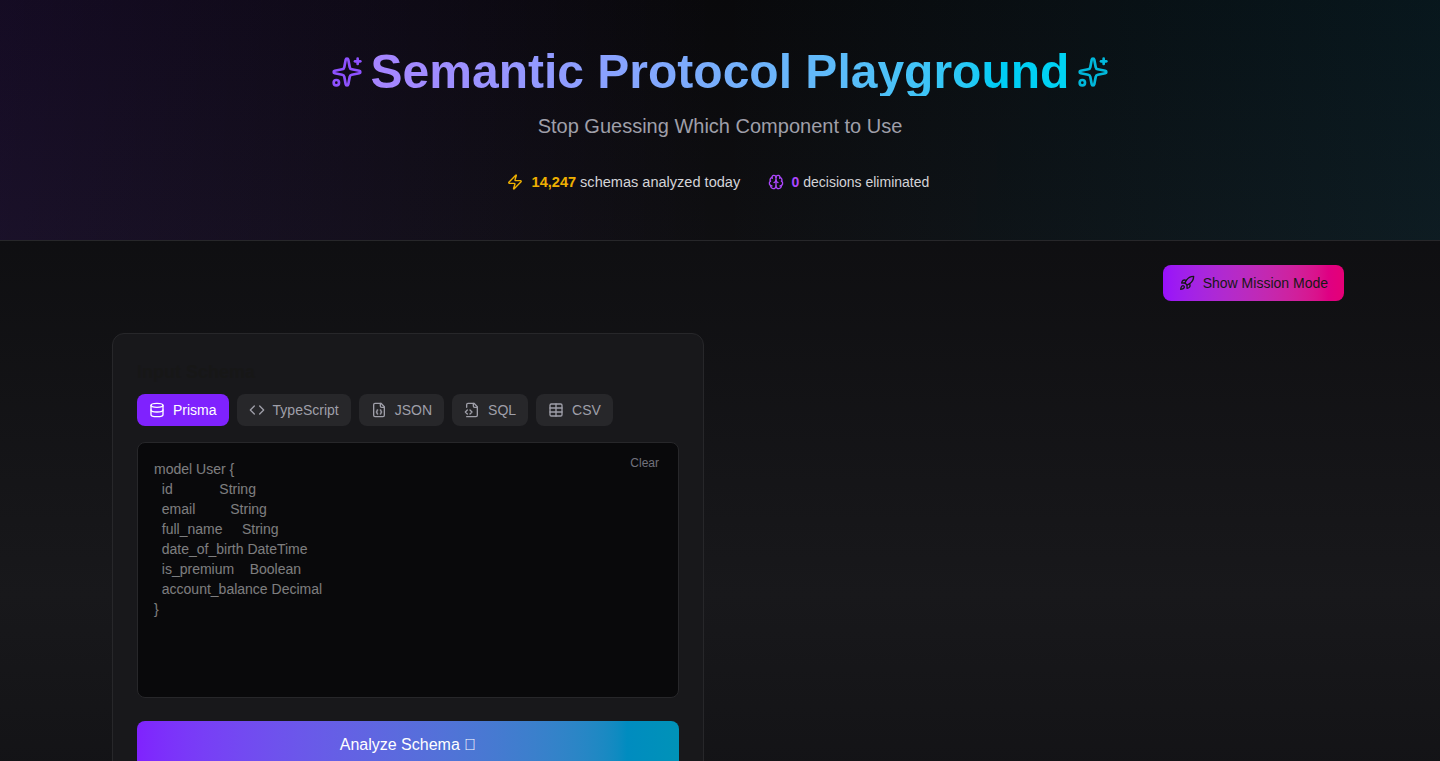Click the 'account_balance Decimal' line

[242, 589]
